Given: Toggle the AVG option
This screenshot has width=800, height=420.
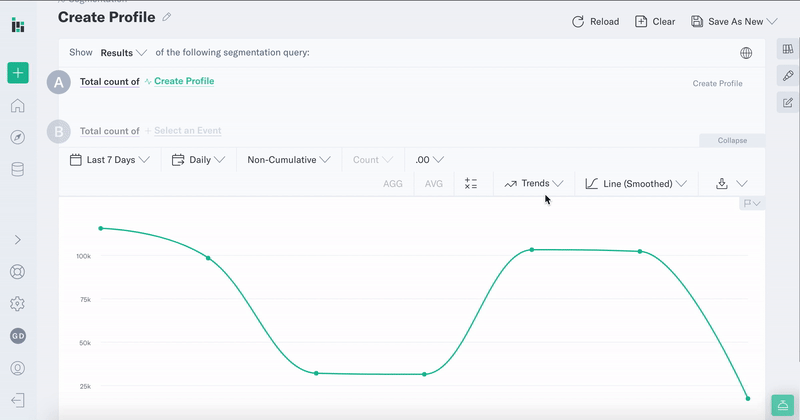Looking at the screenshot, I should tap(434, 184).
